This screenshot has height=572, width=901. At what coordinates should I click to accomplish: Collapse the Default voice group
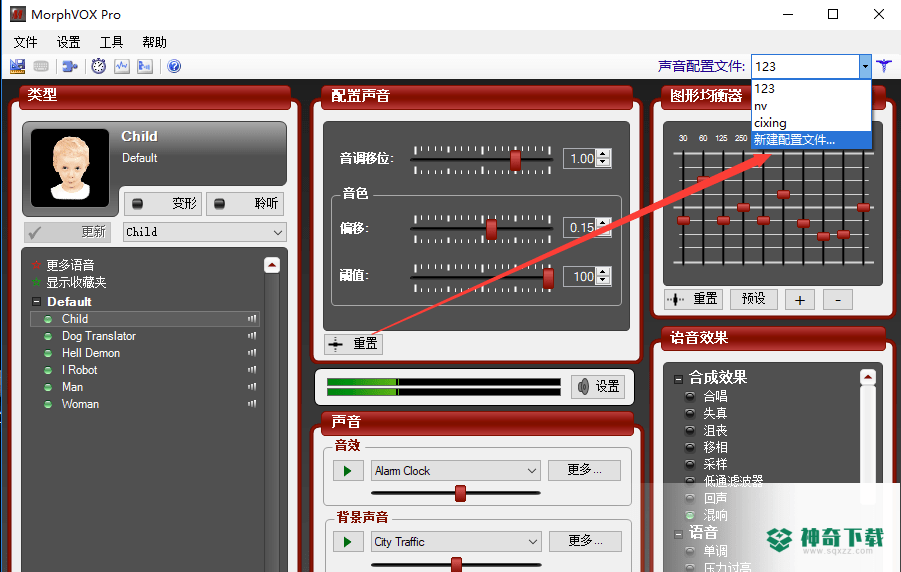(x=36, y=302)
